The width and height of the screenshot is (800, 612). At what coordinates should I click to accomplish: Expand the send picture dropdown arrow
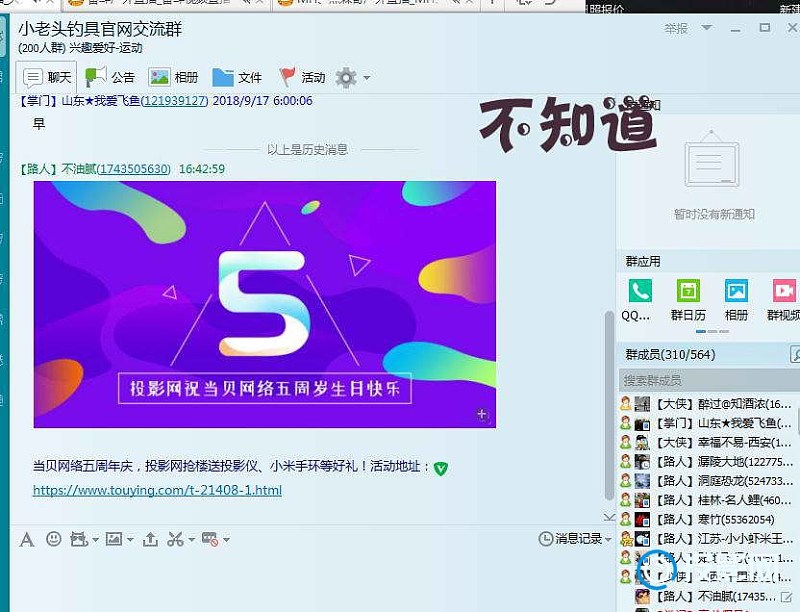point(130,539)
